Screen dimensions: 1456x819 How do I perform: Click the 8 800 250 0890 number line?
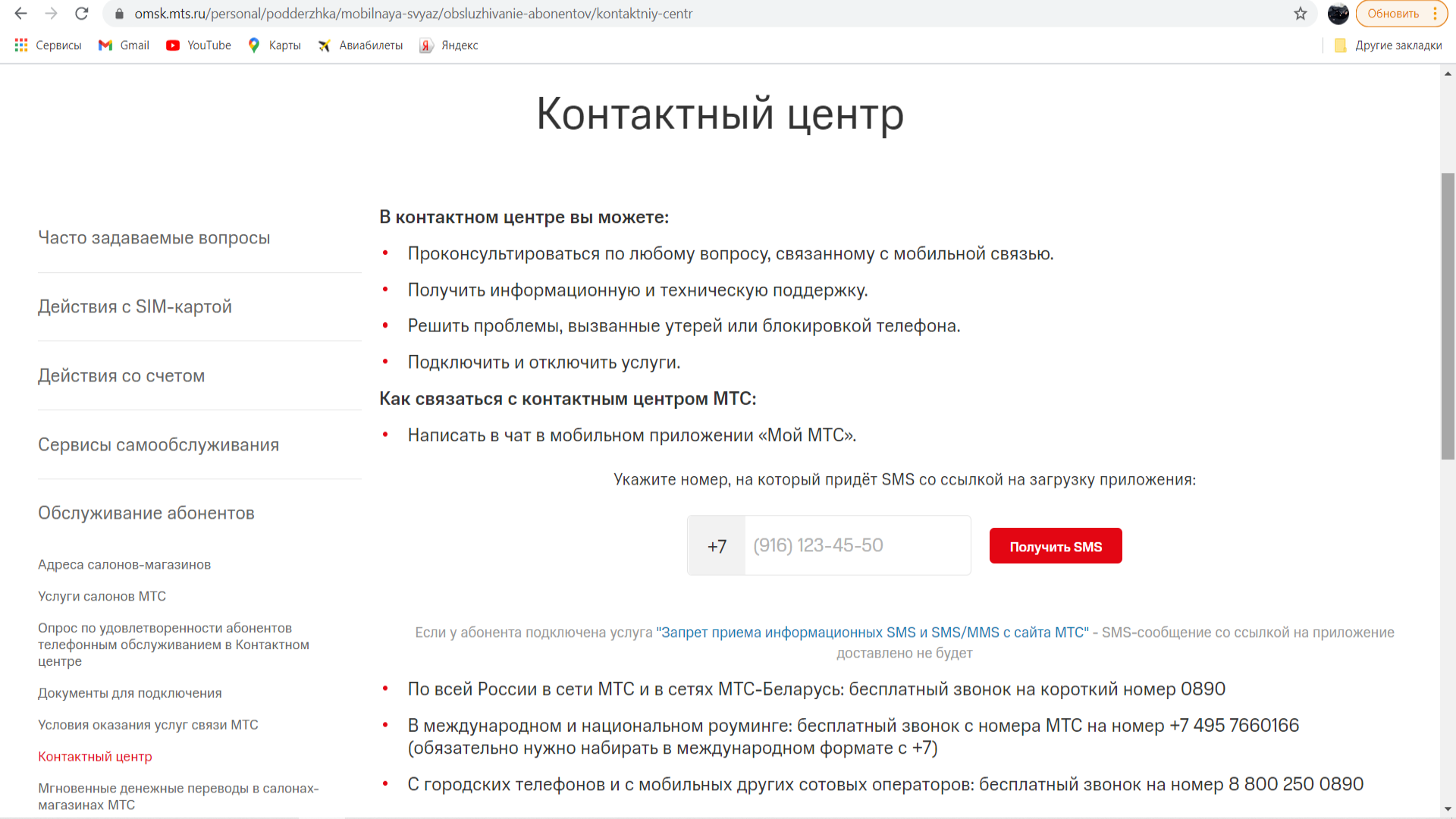tap(886, 784)
